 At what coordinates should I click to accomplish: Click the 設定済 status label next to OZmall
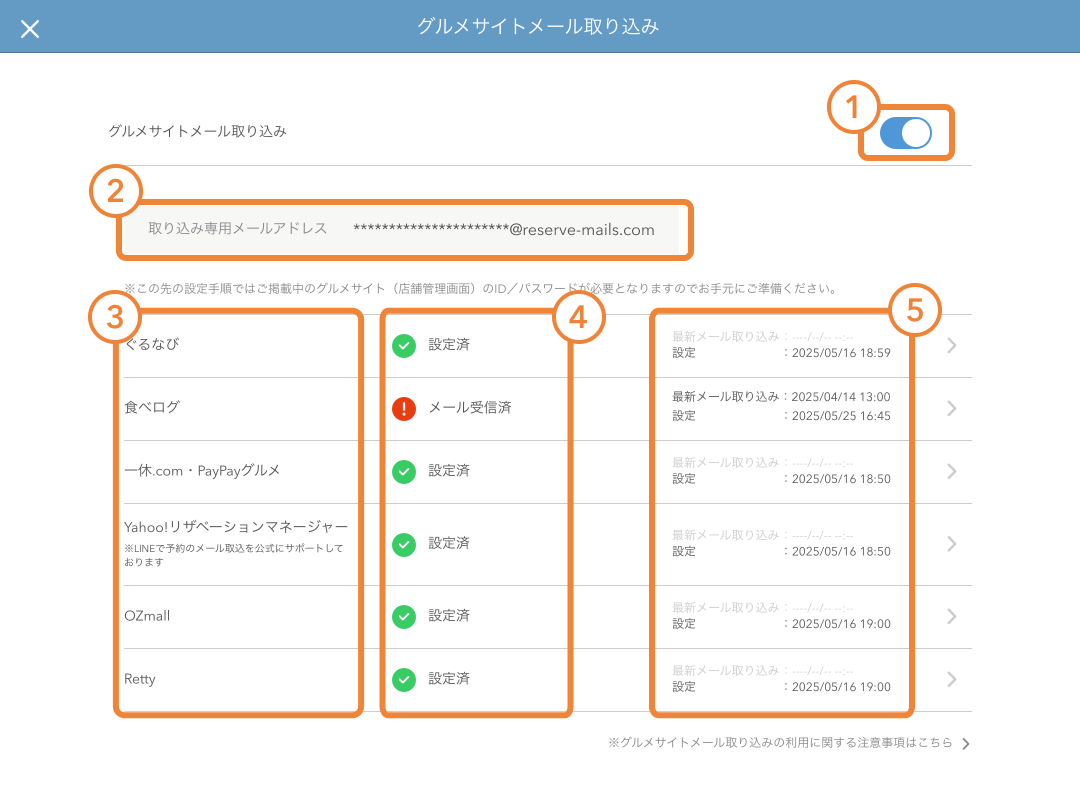[447, 617]
